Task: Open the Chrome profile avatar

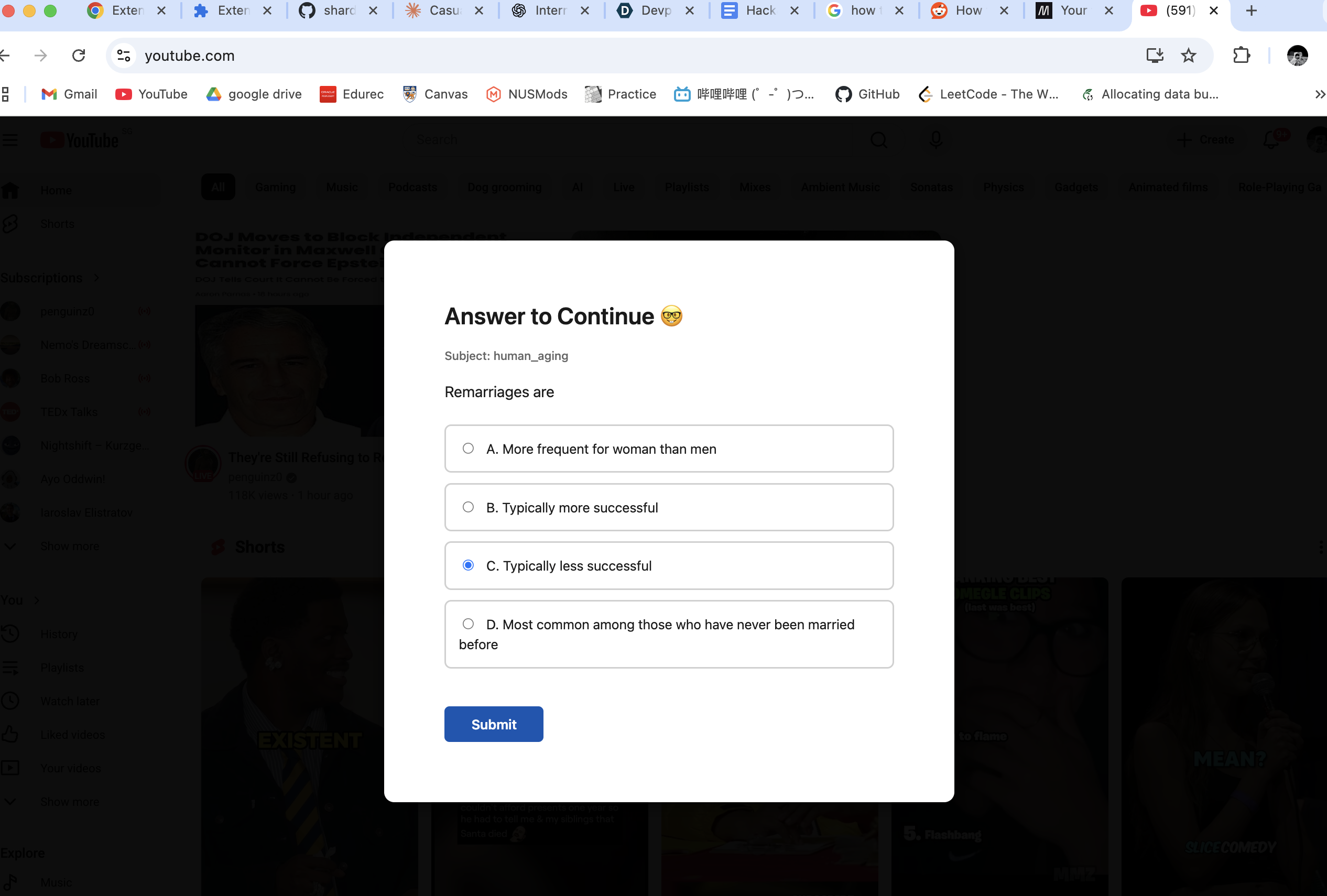Action: point(1297,56)
